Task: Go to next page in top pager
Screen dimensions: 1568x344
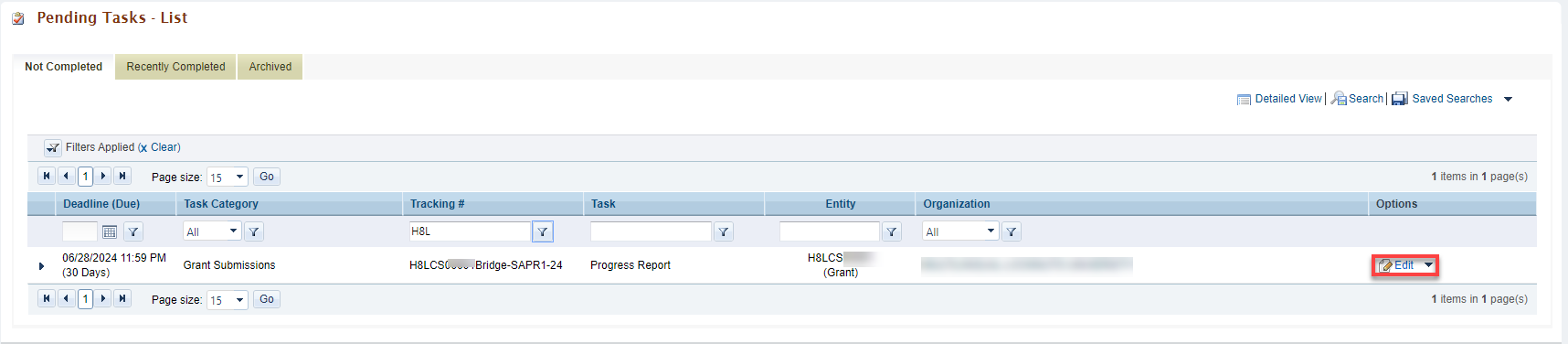Action: [x=103, y=176]
